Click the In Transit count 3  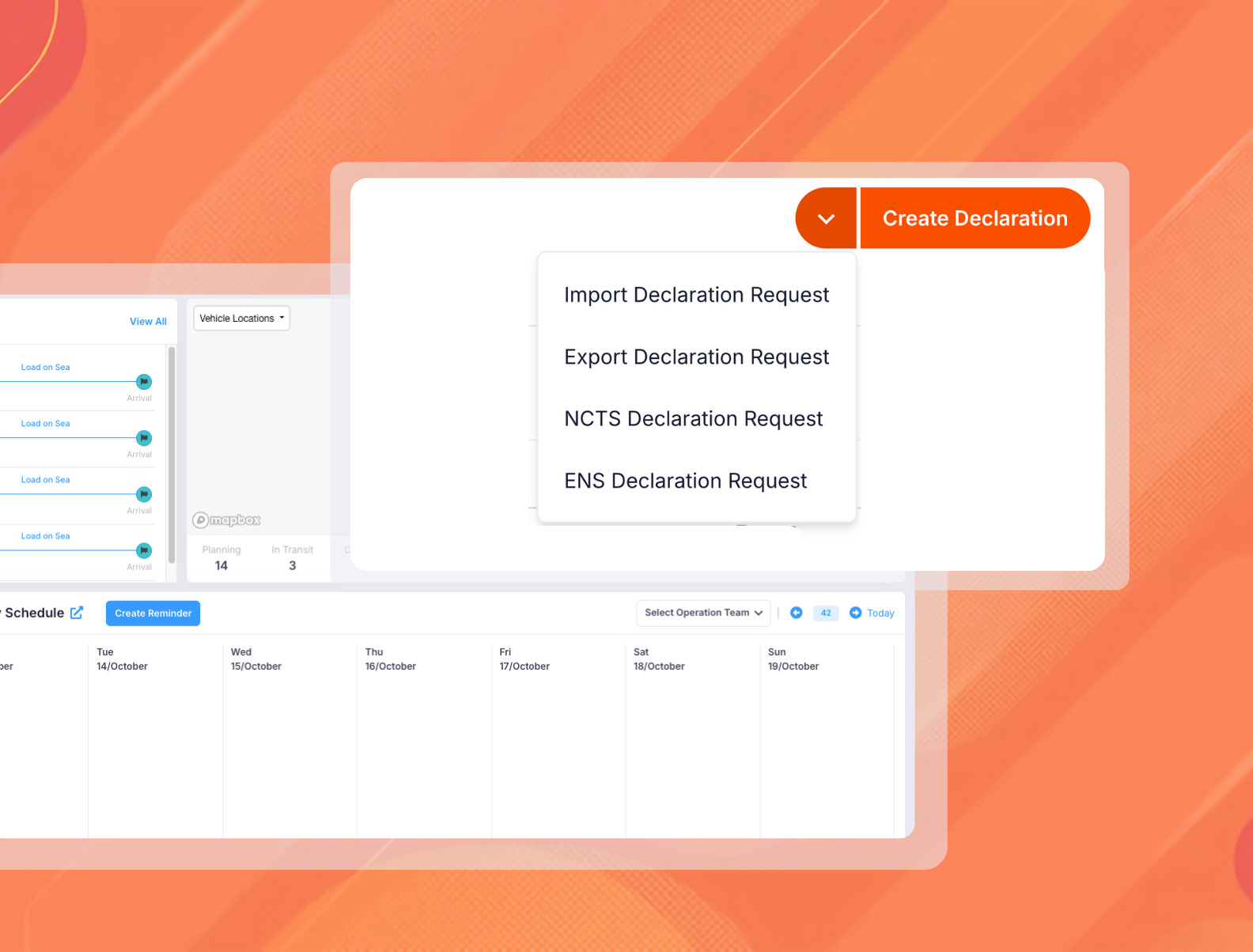click(293, 566)
